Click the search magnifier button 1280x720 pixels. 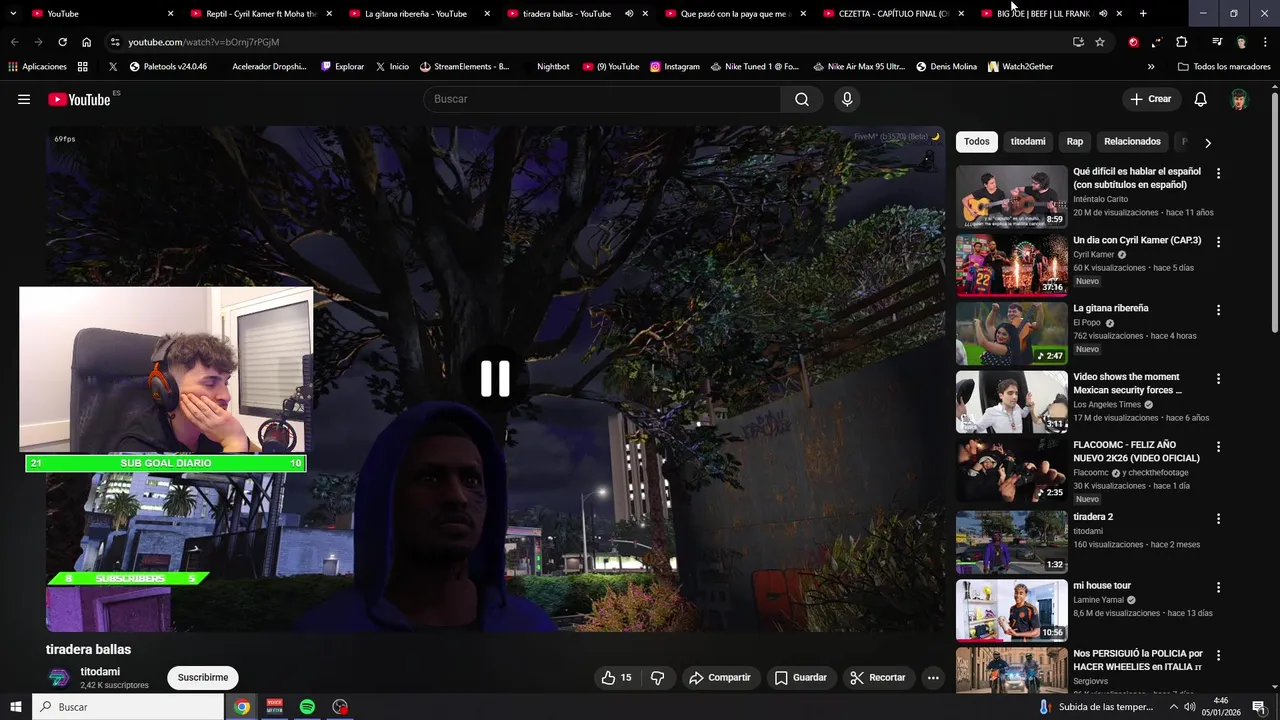pos(802,99)
